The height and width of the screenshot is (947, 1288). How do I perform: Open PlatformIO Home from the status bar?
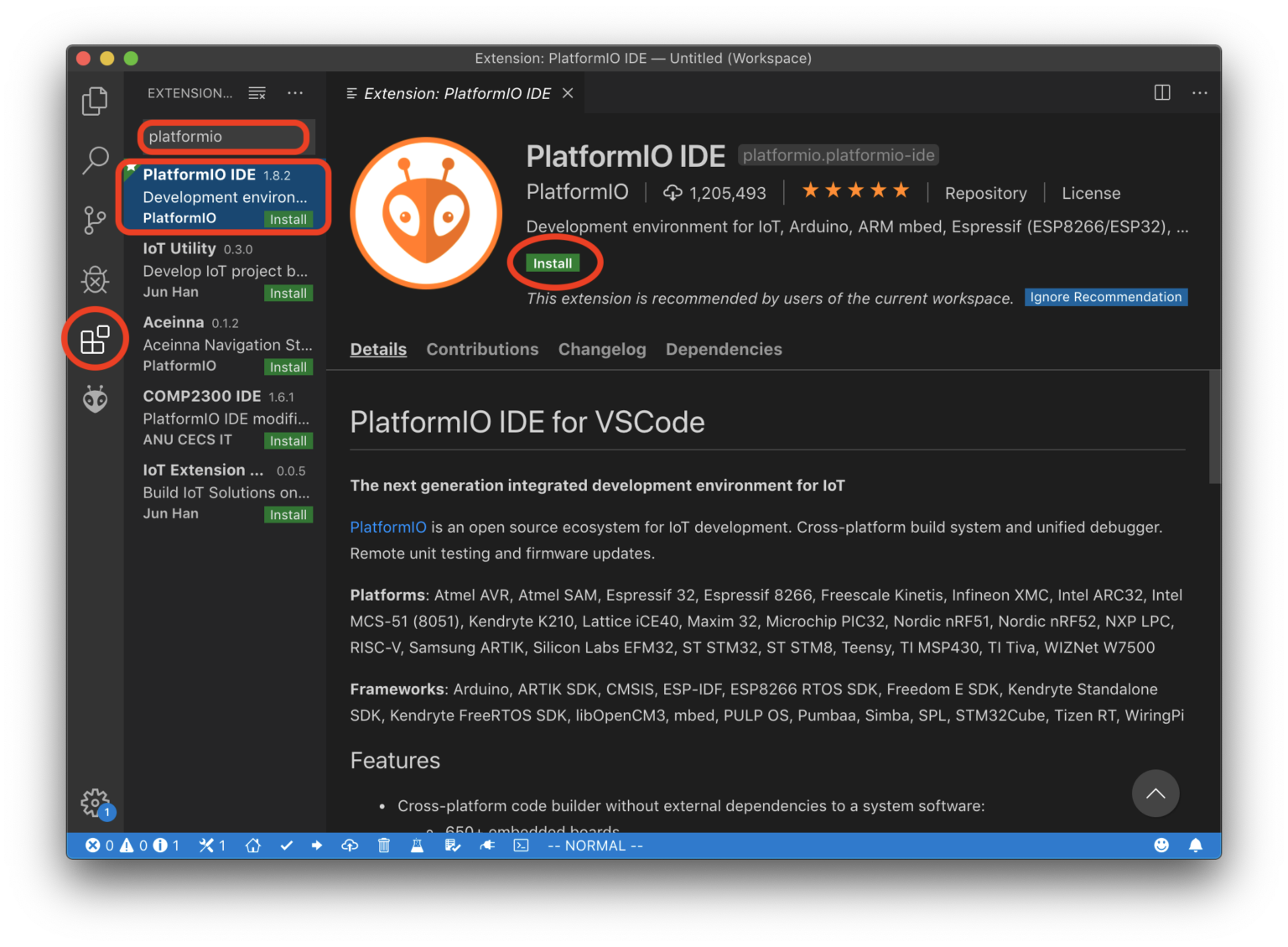(x=253, y=846)
